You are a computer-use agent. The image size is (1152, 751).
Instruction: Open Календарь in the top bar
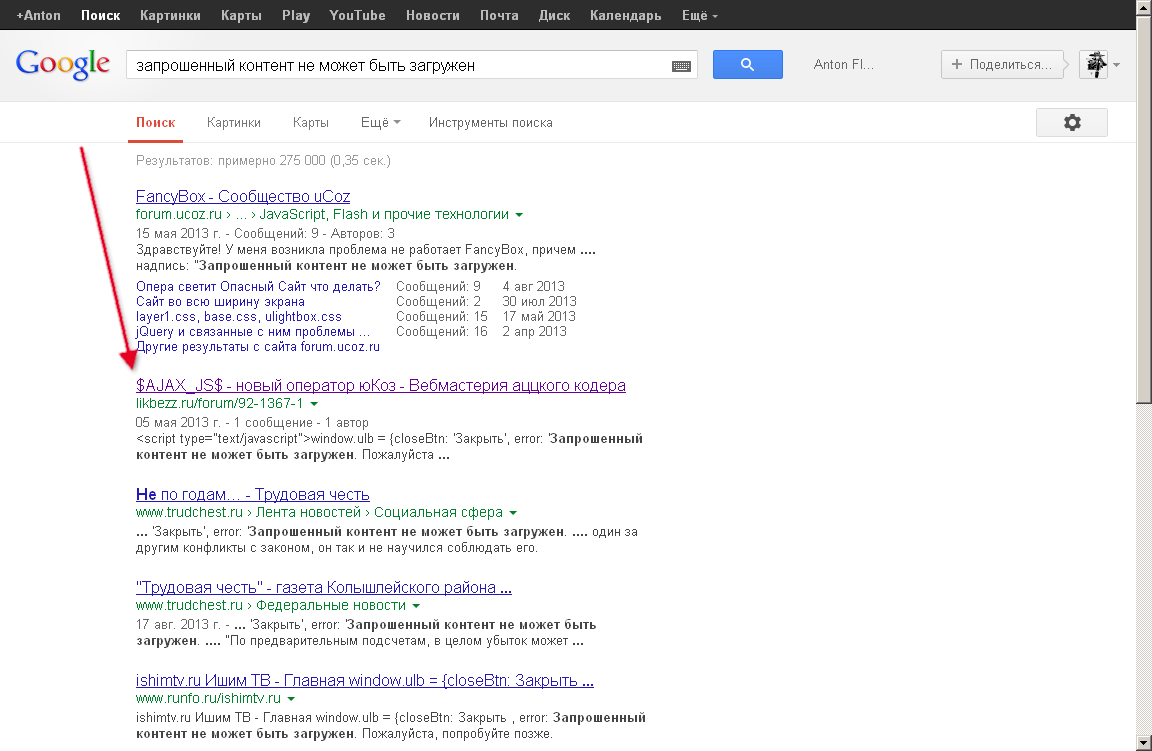pyautogui.click(x=626, y=15)
